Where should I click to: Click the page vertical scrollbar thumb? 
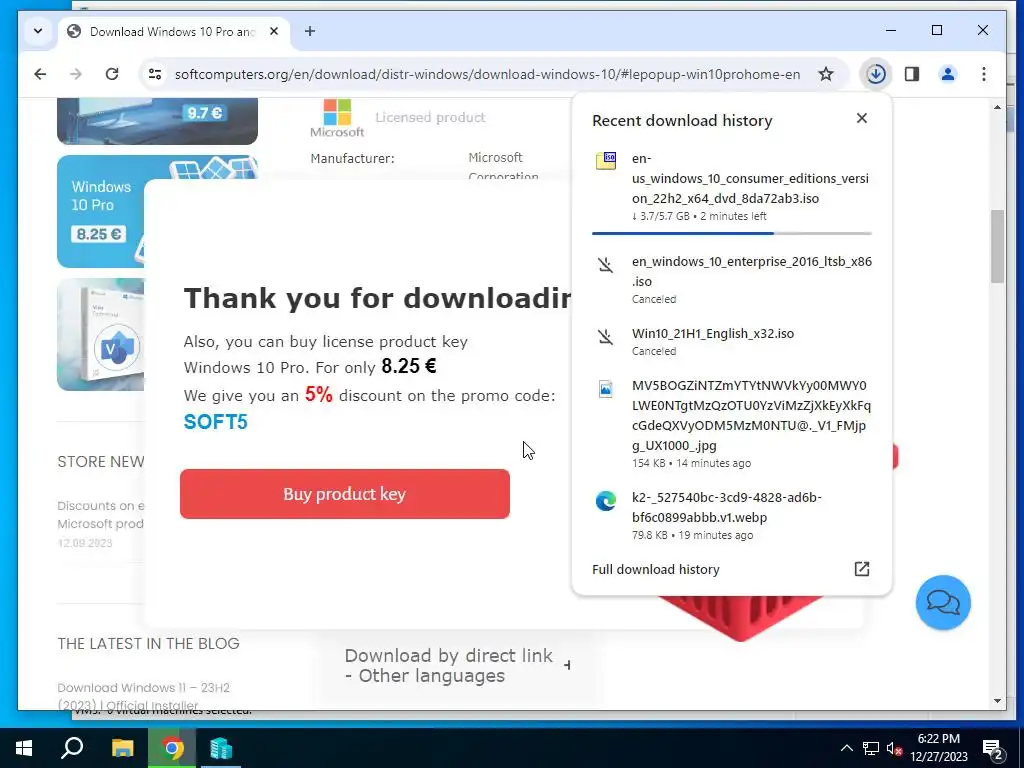click(x=997, y=246)
